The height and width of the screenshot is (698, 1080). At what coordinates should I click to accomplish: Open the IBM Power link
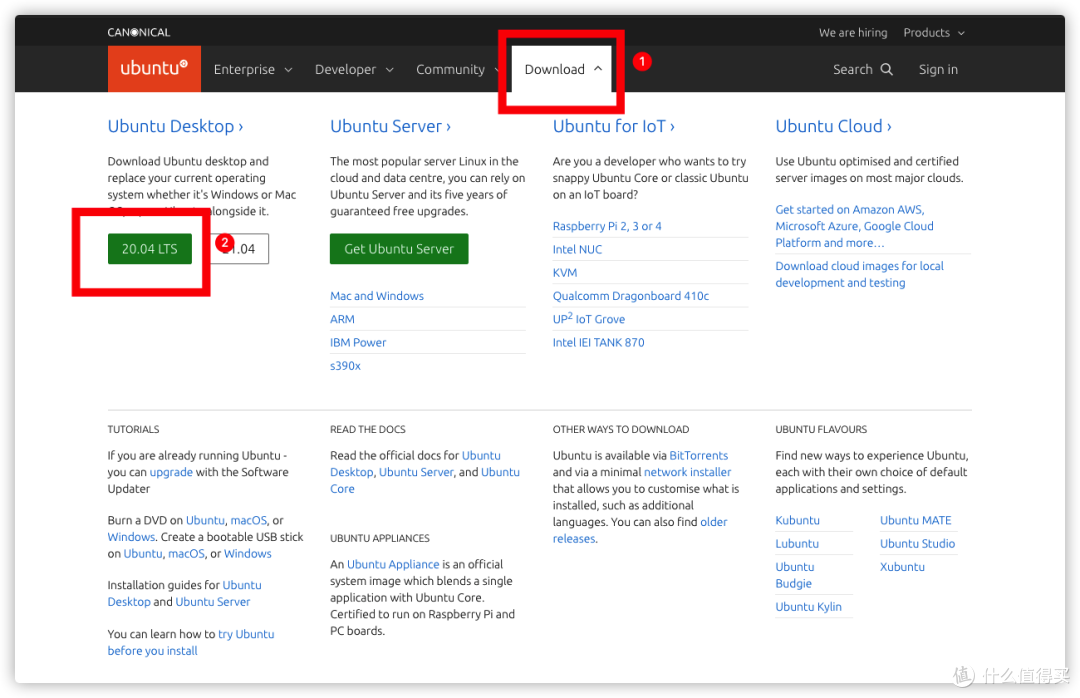coord(358,342)
